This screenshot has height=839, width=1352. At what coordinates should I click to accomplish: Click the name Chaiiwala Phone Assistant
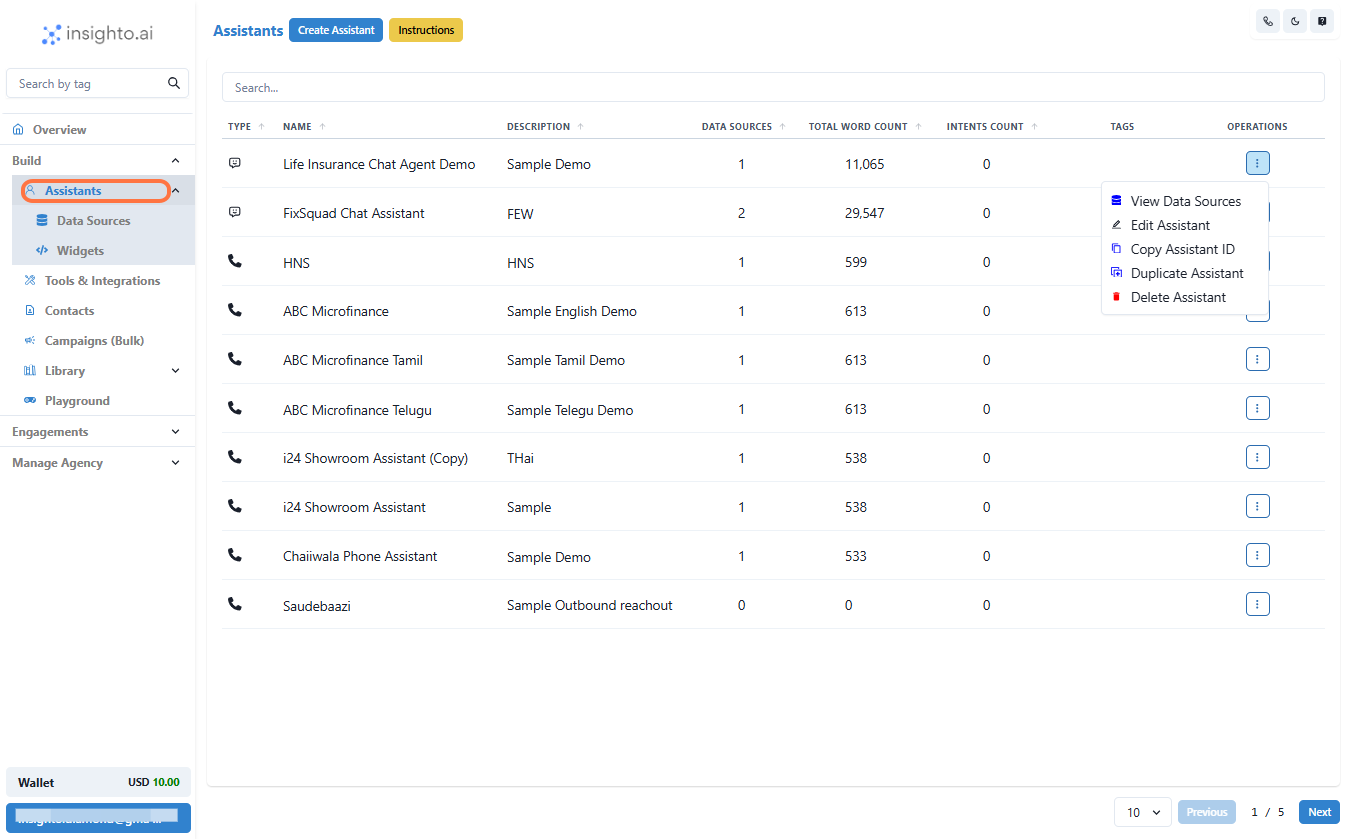point(360,556)
